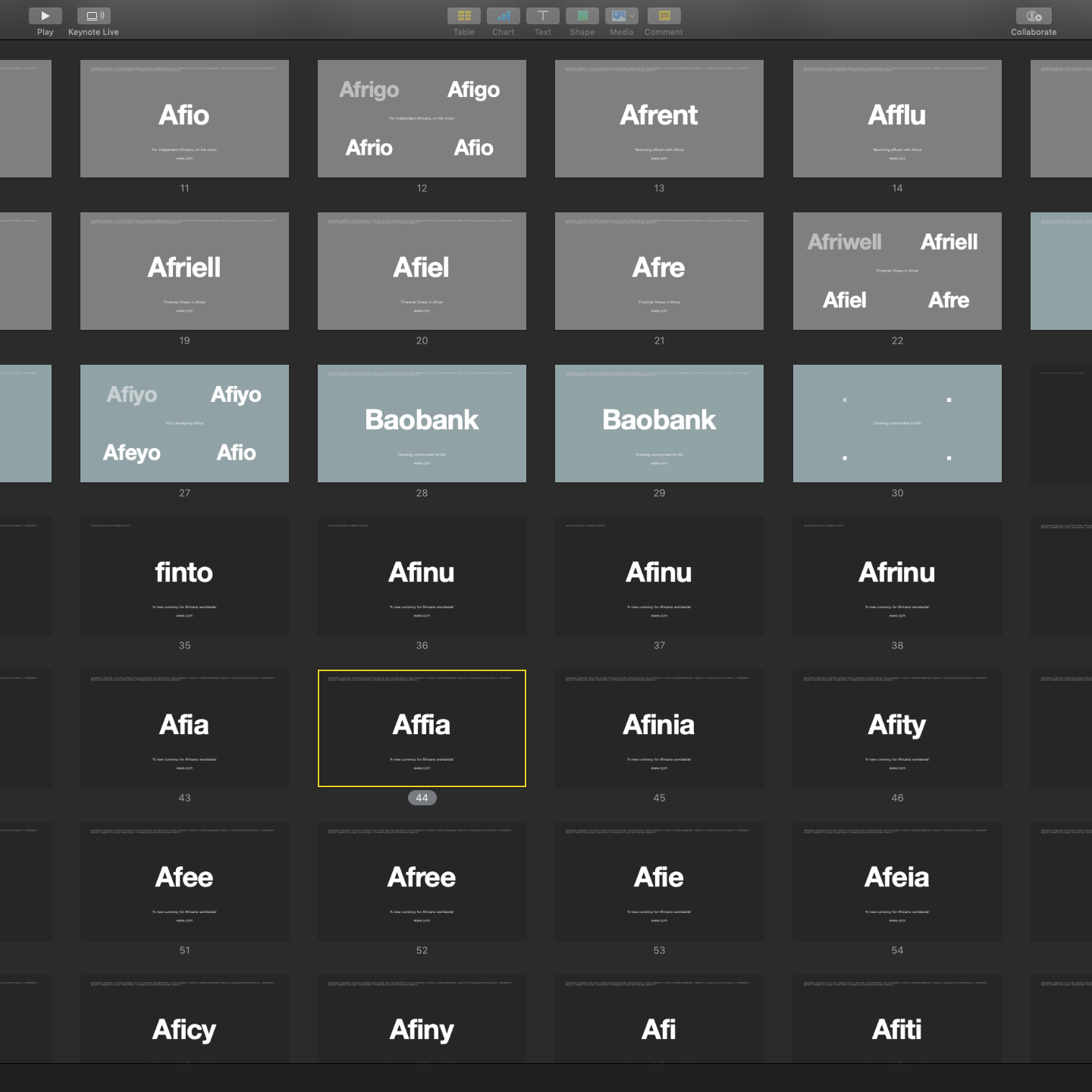Click the Text box tool
Image resolution: width=1092 pixels, height=1092 pixels.
[x=542, y=16]
